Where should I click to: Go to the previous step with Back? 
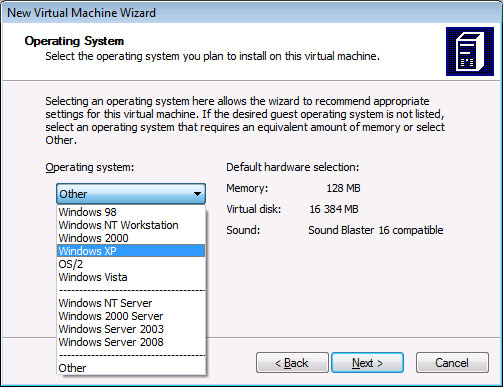click(x=292, y=363)
